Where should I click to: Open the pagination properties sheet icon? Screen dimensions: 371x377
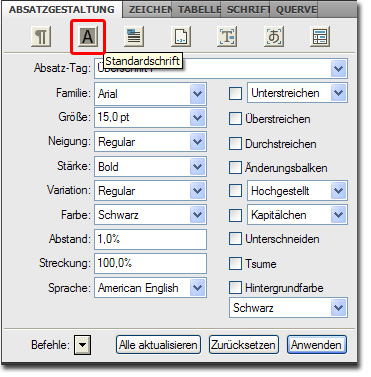tap(134, 37)
